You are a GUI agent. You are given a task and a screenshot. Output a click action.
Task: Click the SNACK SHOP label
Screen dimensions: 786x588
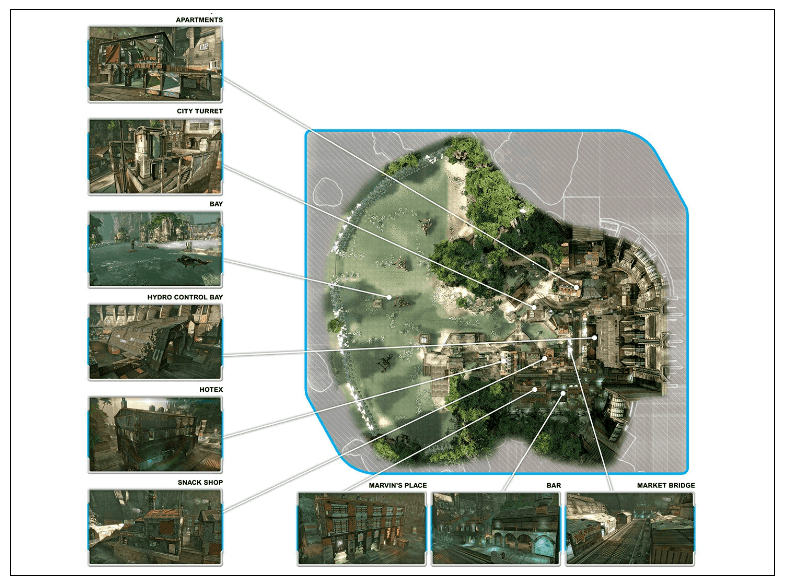tap(200, 483)
